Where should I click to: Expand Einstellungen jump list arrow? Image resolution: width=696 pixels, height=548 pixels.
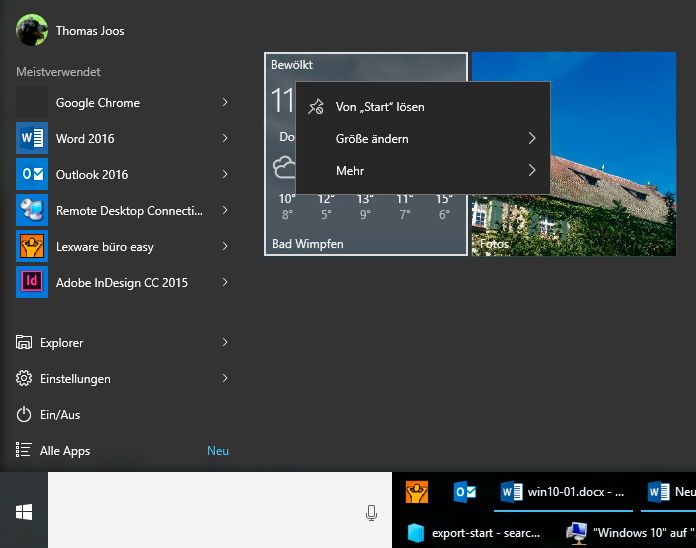[225, 378]
